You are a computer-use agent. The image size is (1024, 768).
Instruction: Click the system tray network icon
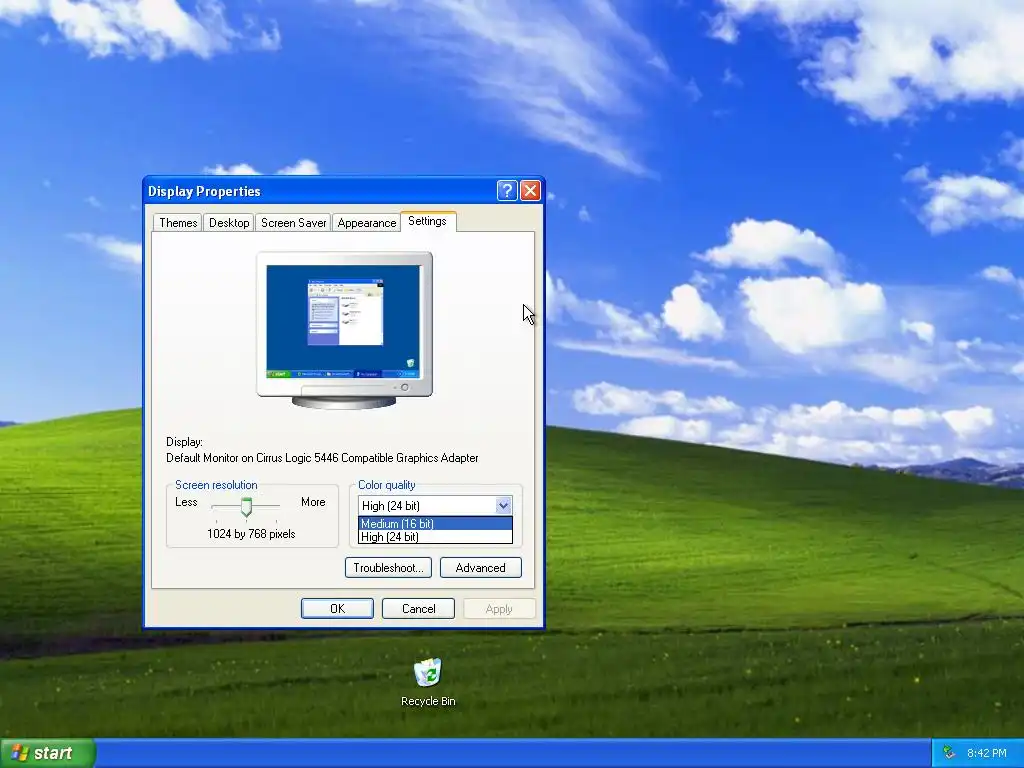click(x=949, y=753)
